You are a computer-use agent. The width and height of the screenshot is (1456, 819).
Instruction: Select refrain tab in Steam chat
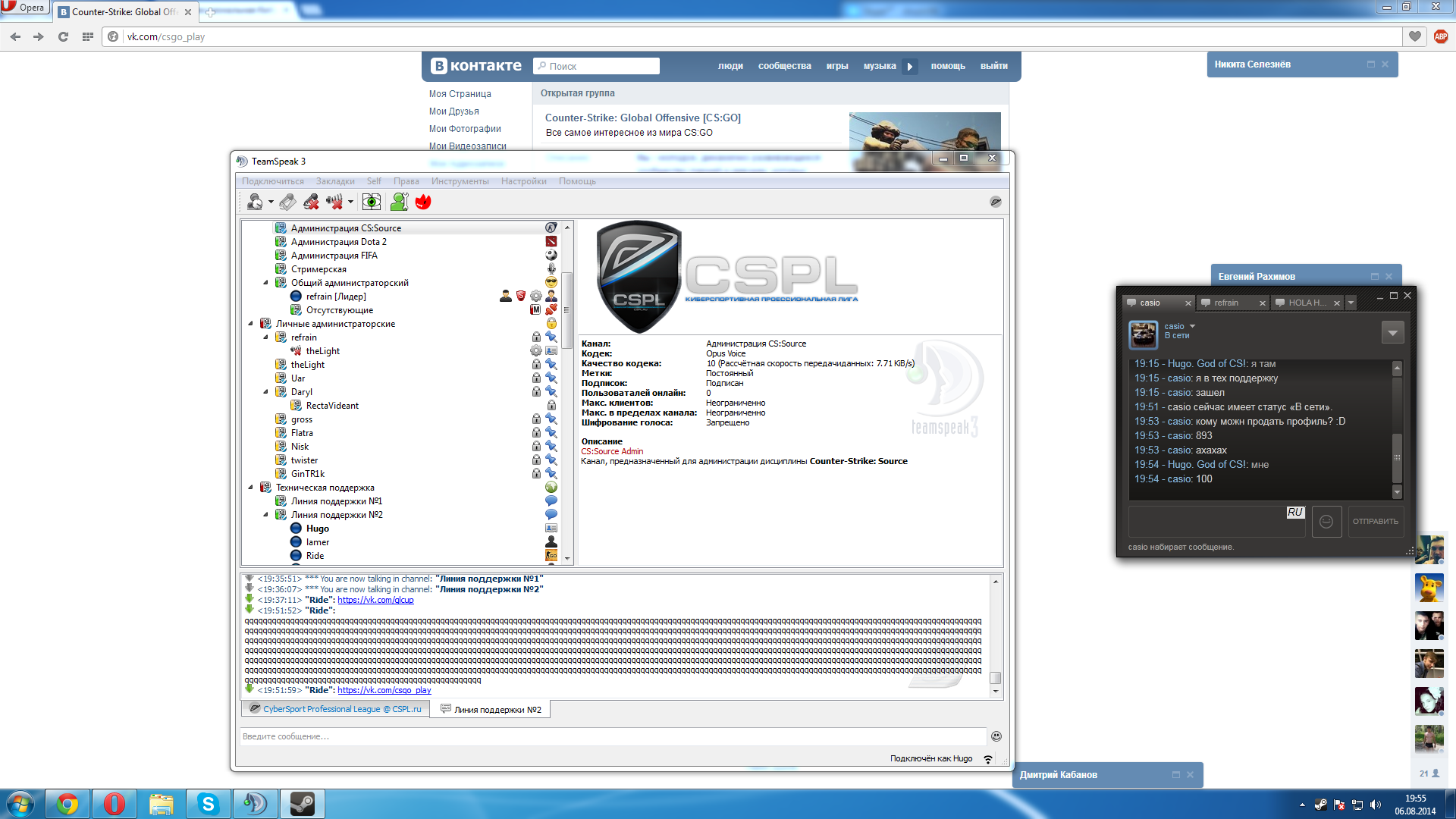tap(1232, 303)
